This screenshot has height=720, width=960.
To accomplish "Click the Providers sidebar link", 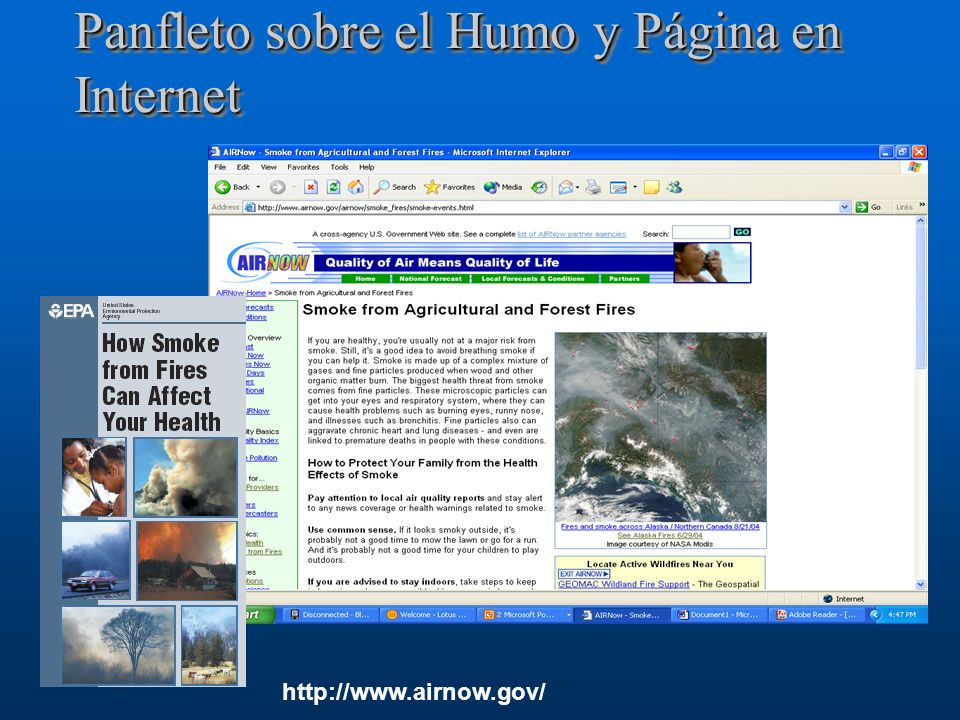I will pos(262,487).
